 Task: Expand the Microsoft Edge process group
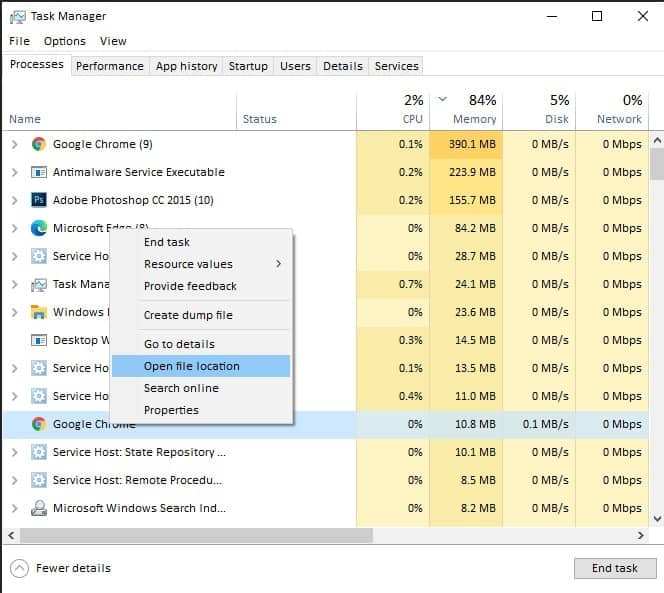coord(14,228)
